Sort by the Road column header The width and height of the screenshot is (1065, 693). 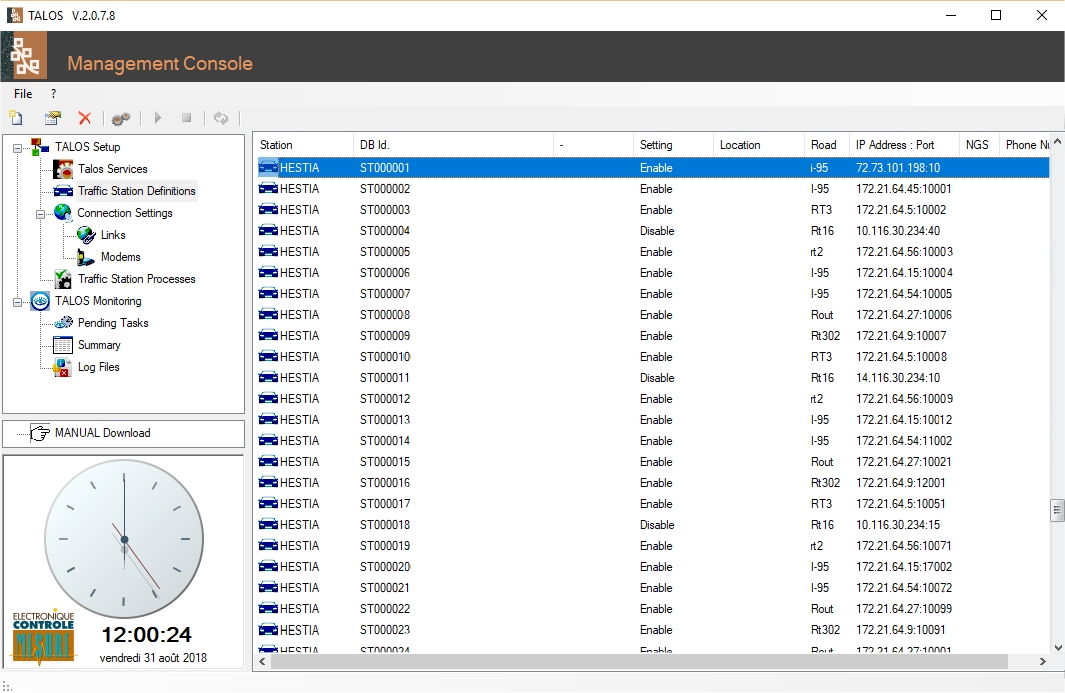(x=825, y=145)
